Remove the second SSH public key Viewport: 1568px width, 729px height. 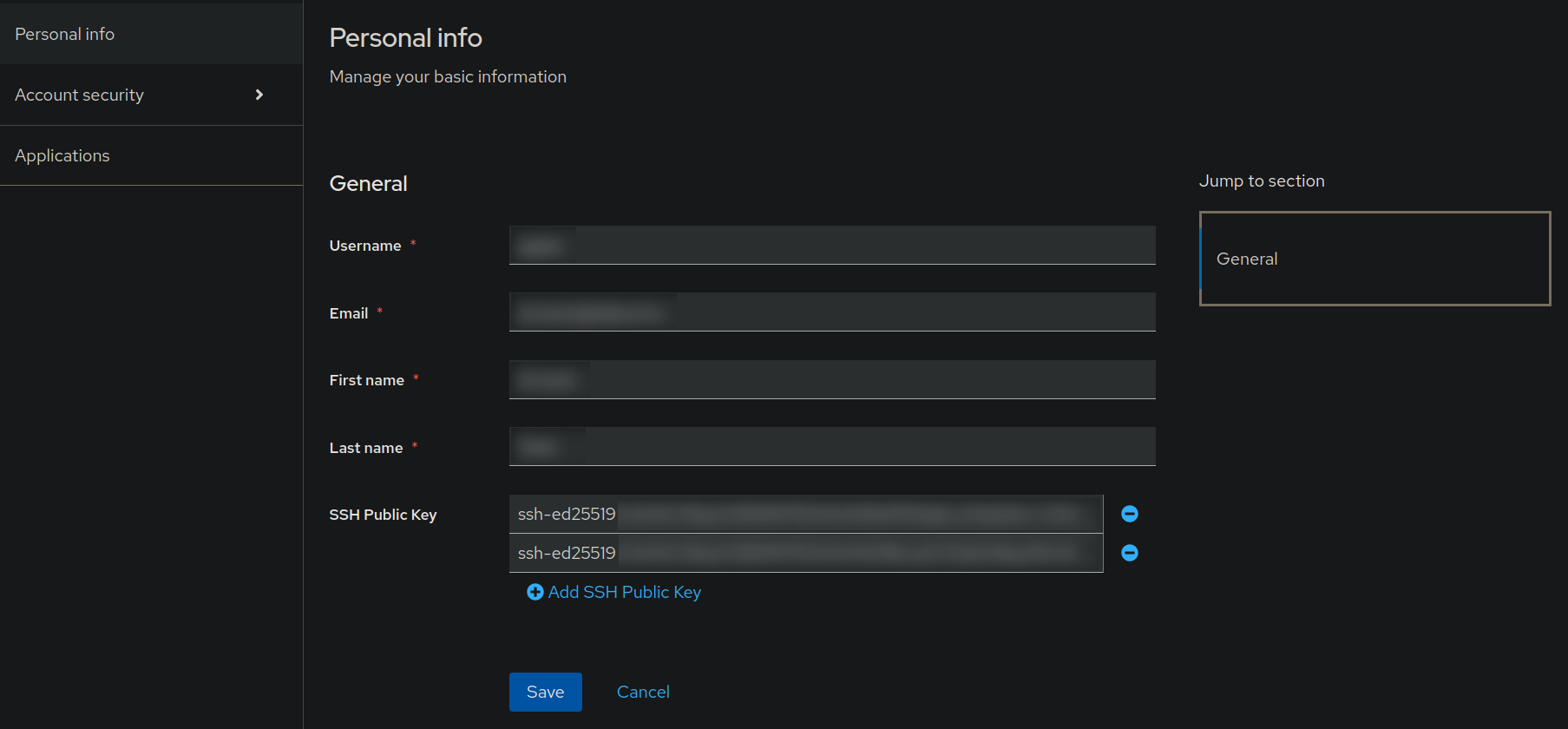(x=1129, y=553)
